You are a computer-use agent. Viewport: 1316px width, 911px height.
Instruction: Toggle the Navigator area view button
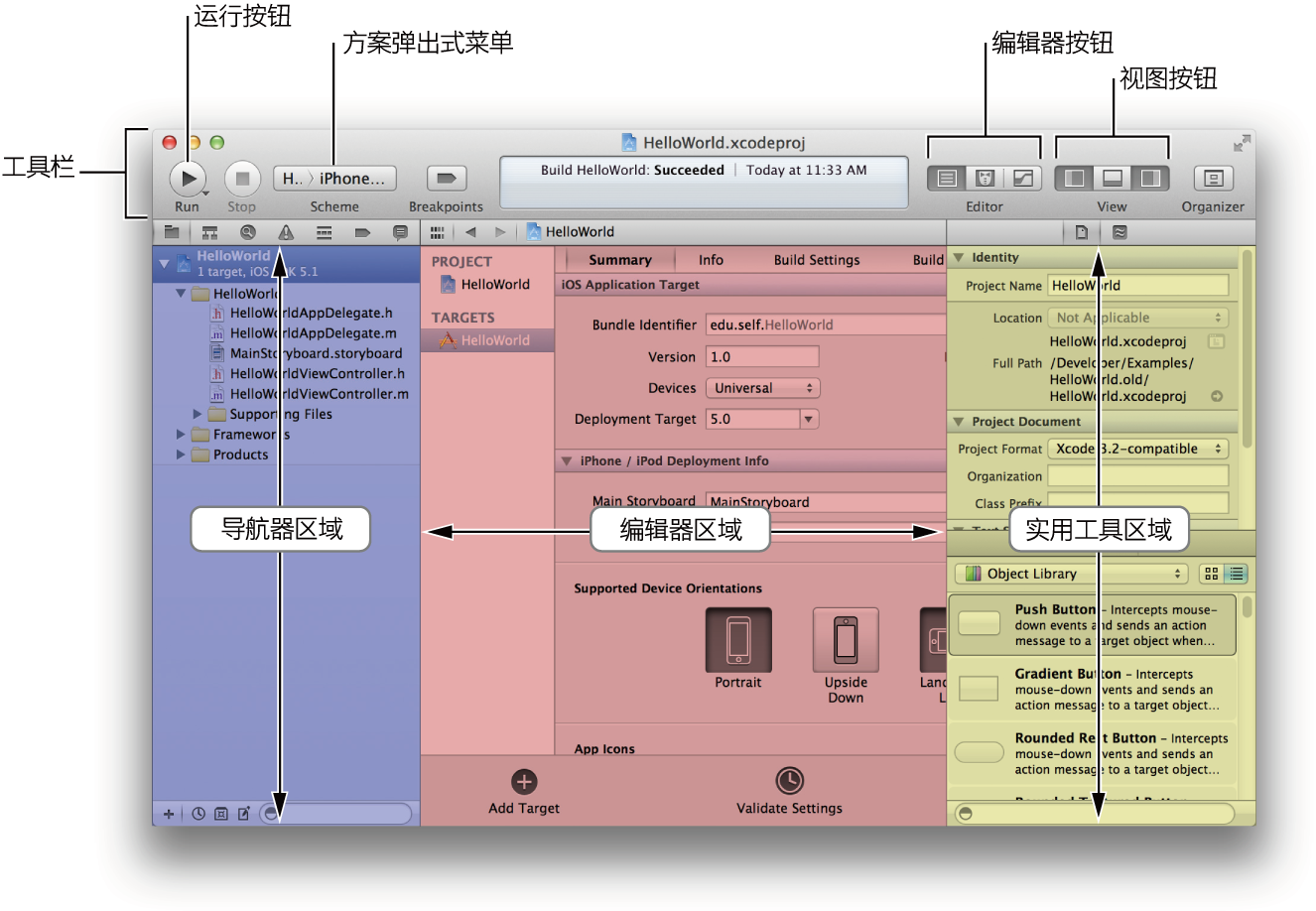[1074, 179]
